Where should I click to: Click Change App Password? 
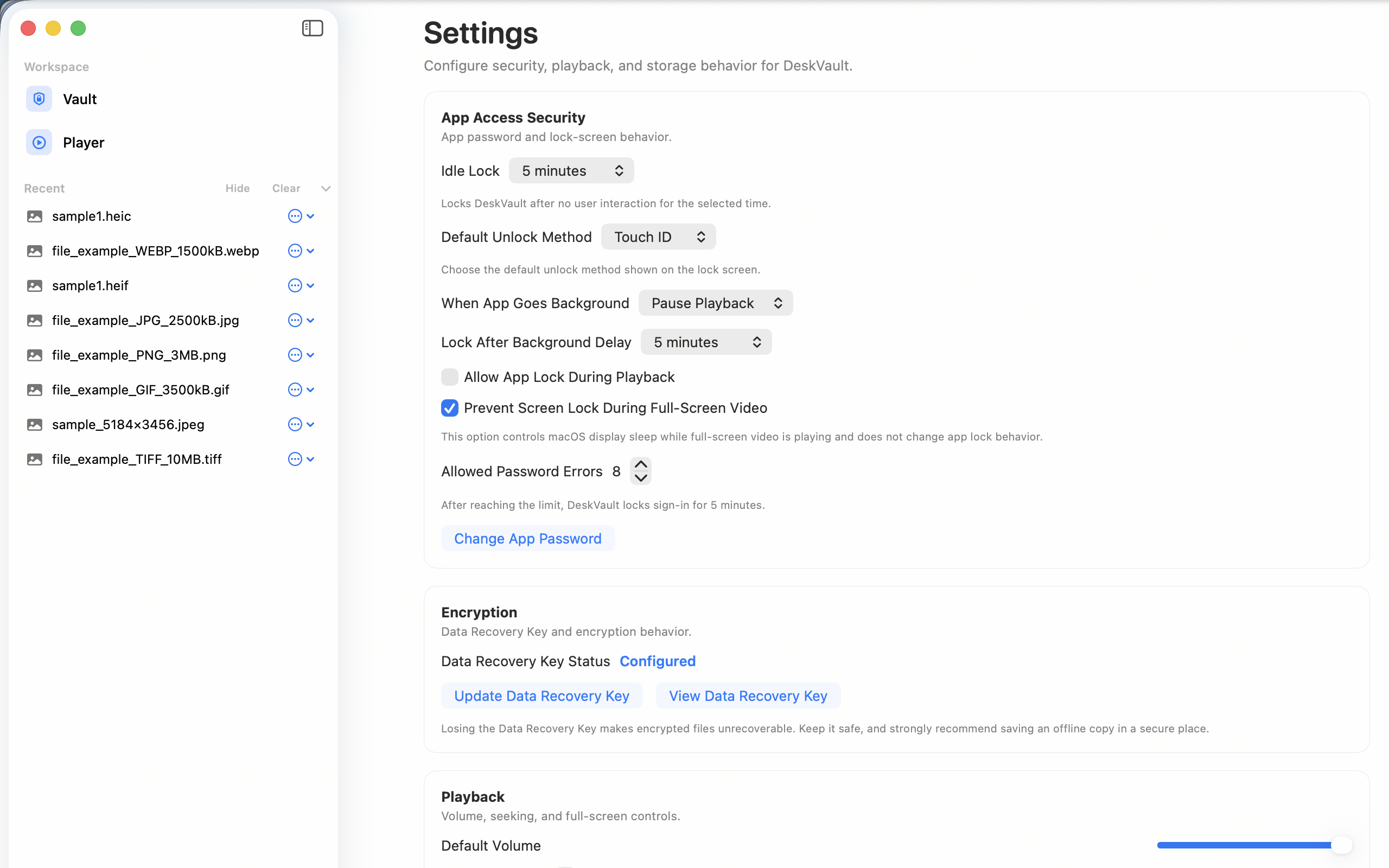[x=527, y=538]
